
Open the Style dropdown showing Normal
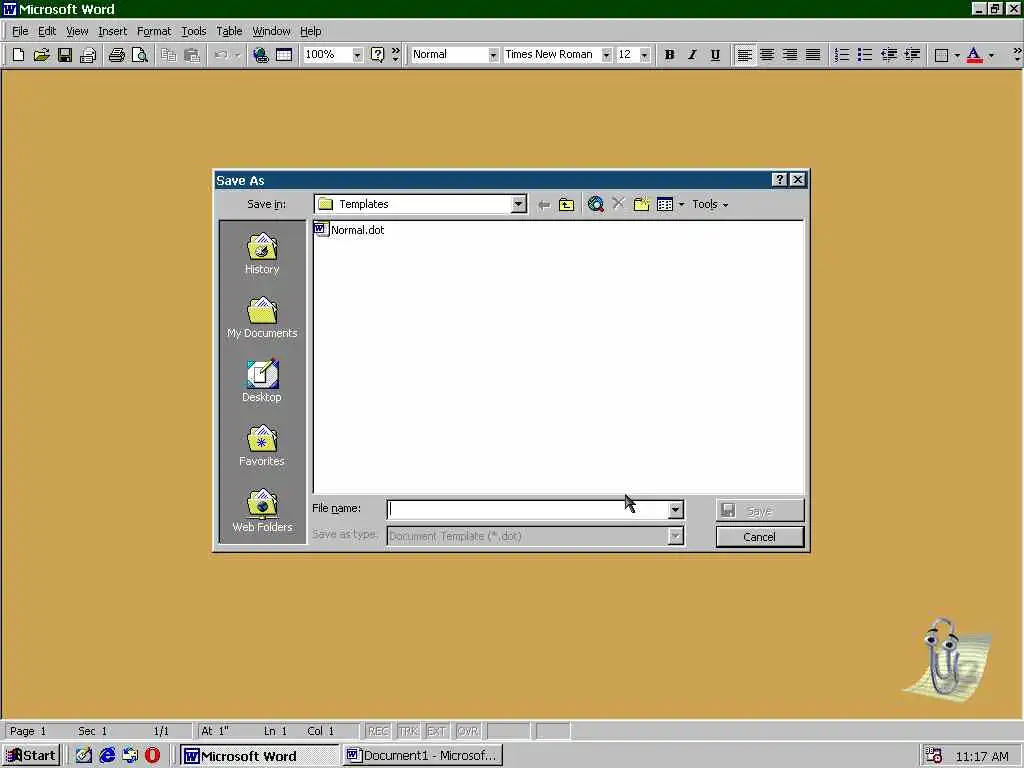coord(493,55)
